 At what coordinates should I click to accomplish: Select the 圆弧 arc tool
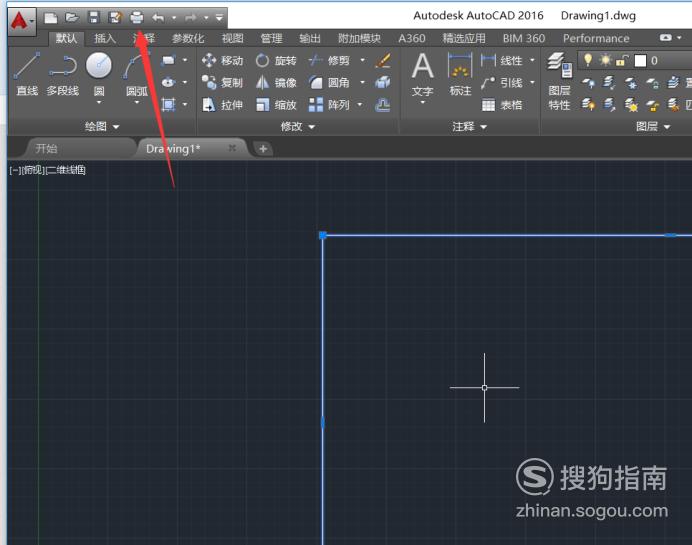(x=137, y=74)
